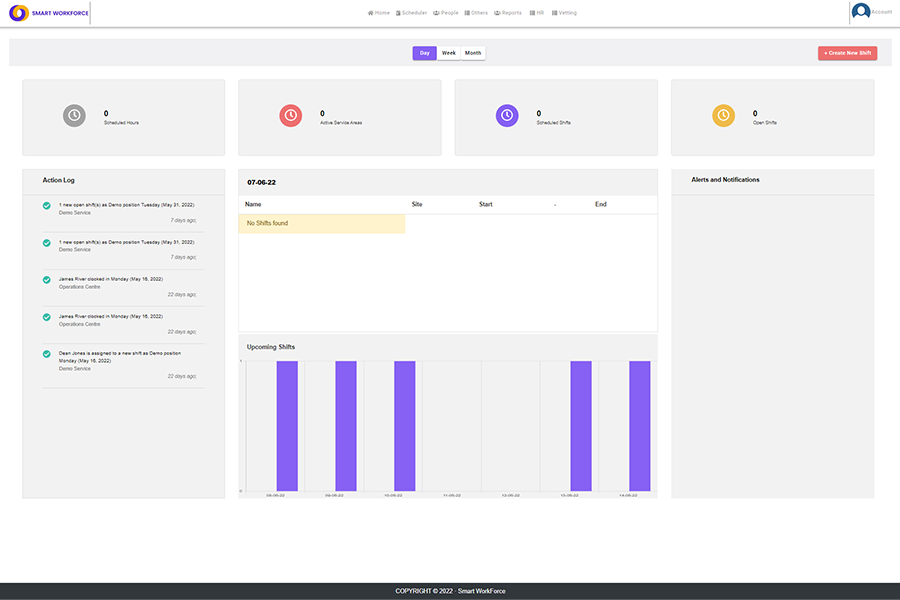
Task: Click the Create New Shift button
Action: pos(847,52)
